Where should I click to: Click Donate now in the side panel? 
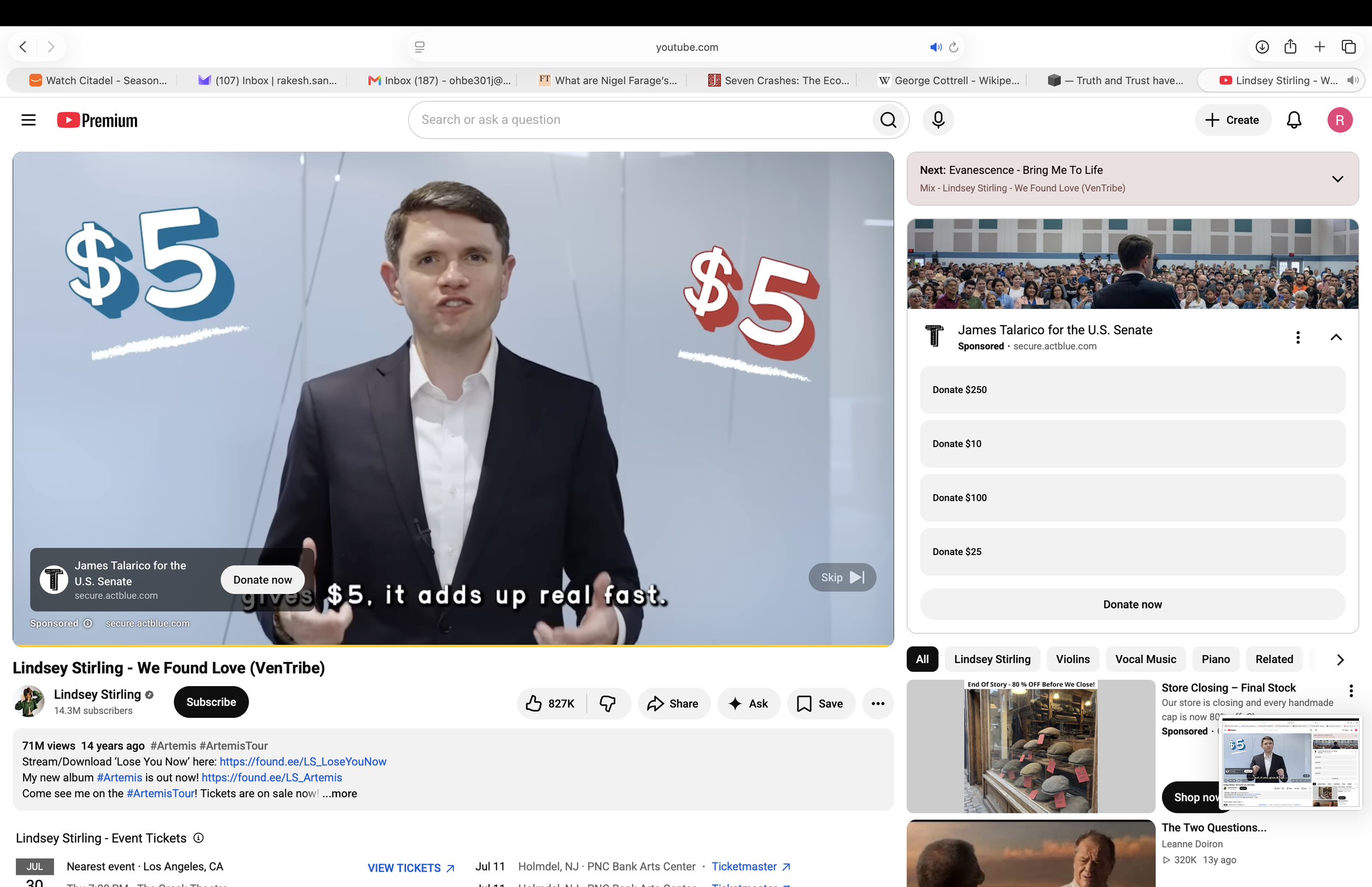1133,604
